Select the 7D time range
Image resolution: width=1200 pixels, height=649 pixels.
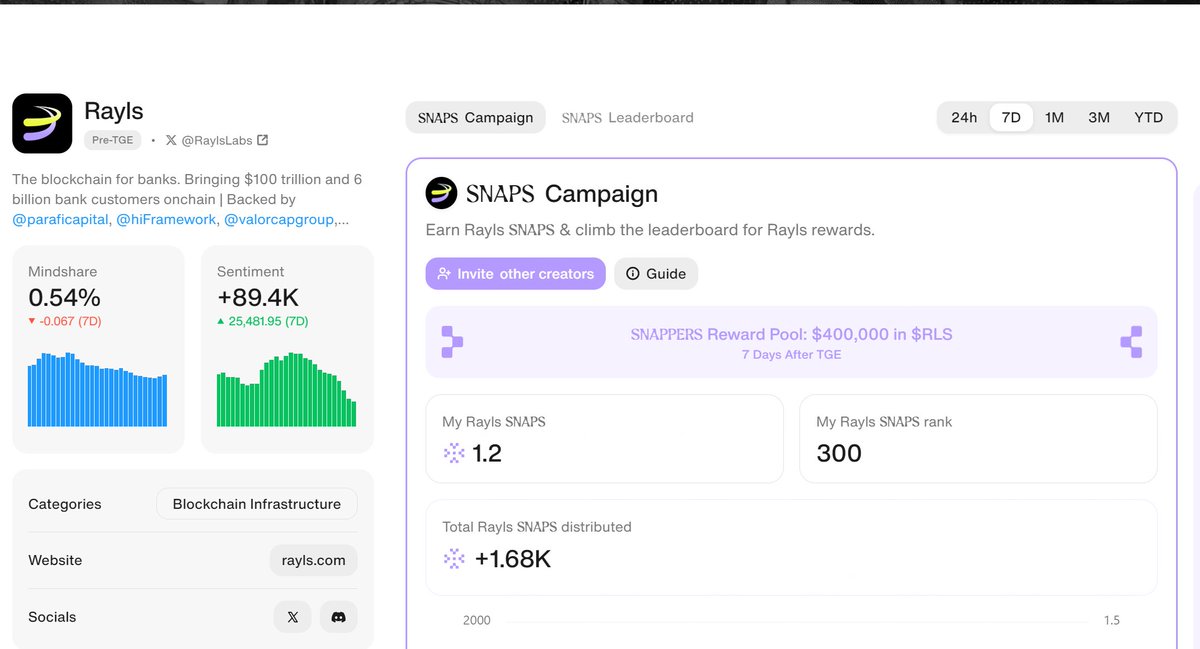[1011, 117]
